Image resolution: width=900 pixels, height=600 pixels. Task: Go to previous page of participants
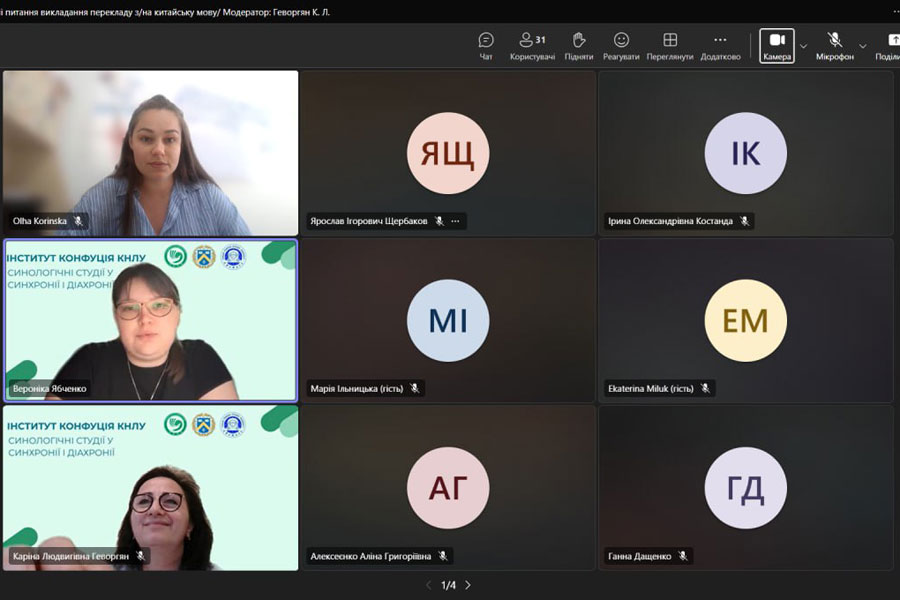(x=429, y=585)
